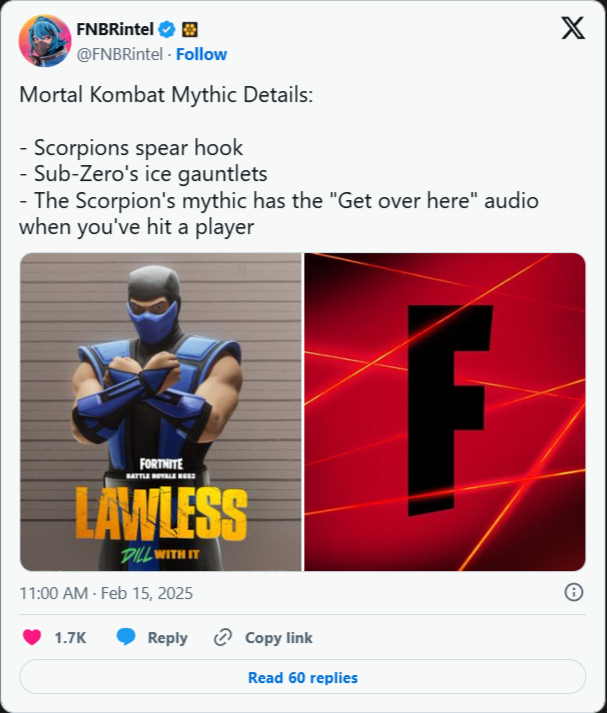Click the tweet text about Mythic Details
Screen dimensions: 607x713
(279, 161)
